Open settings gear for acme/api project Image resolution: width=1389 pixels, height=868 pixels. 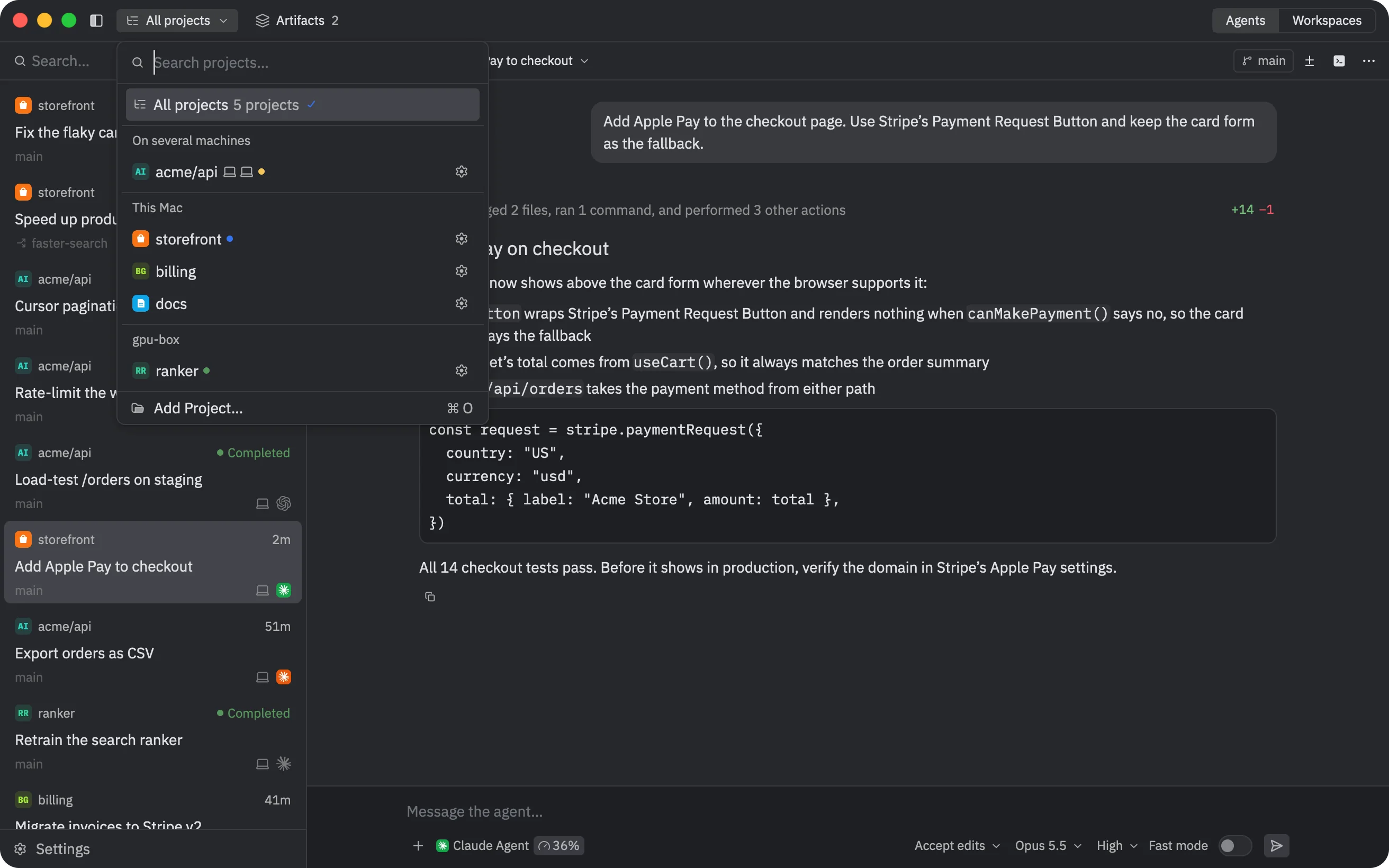(x=462, y=171)
